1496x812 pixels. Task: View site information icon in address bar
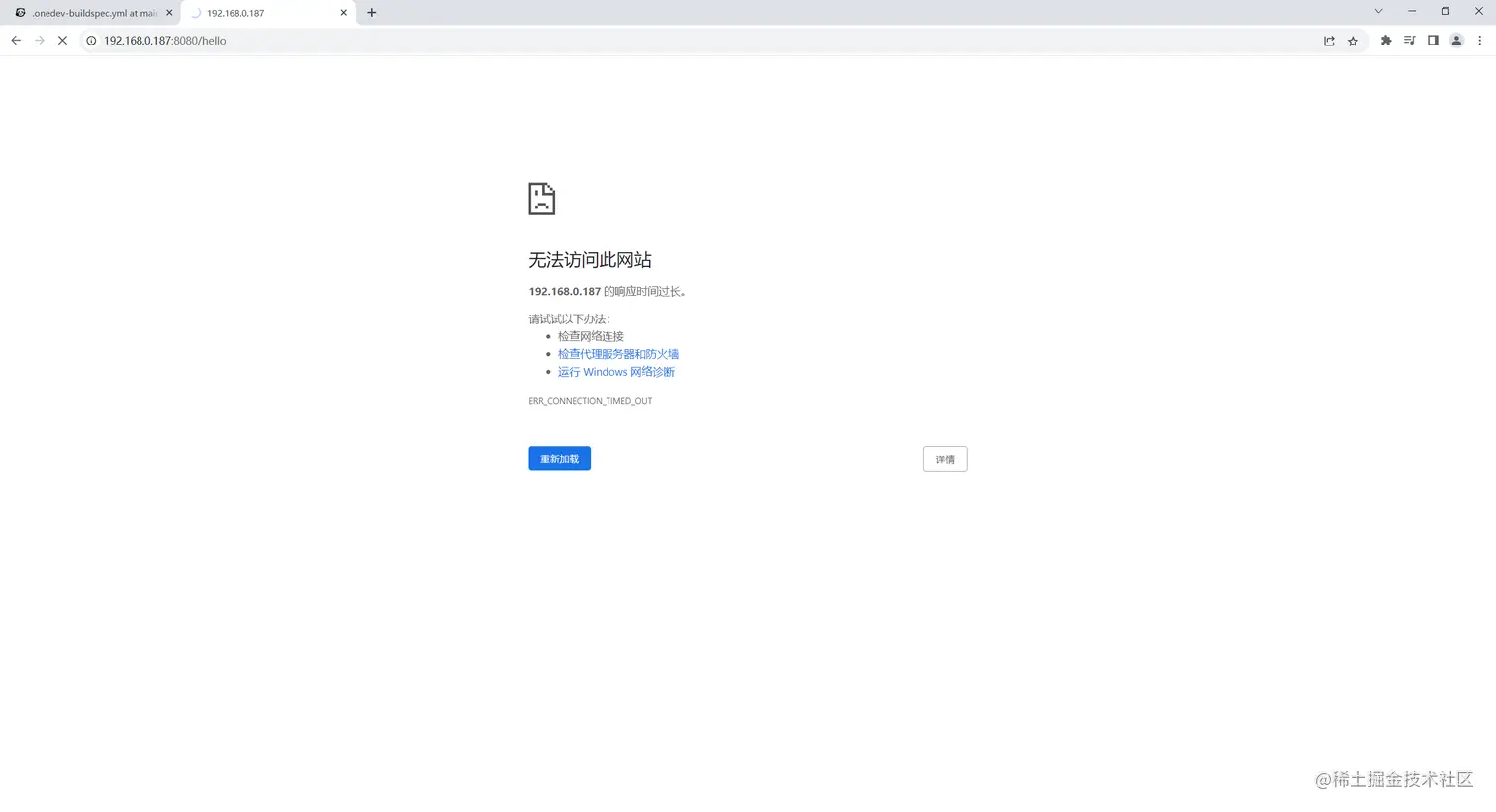coord(91,41)
